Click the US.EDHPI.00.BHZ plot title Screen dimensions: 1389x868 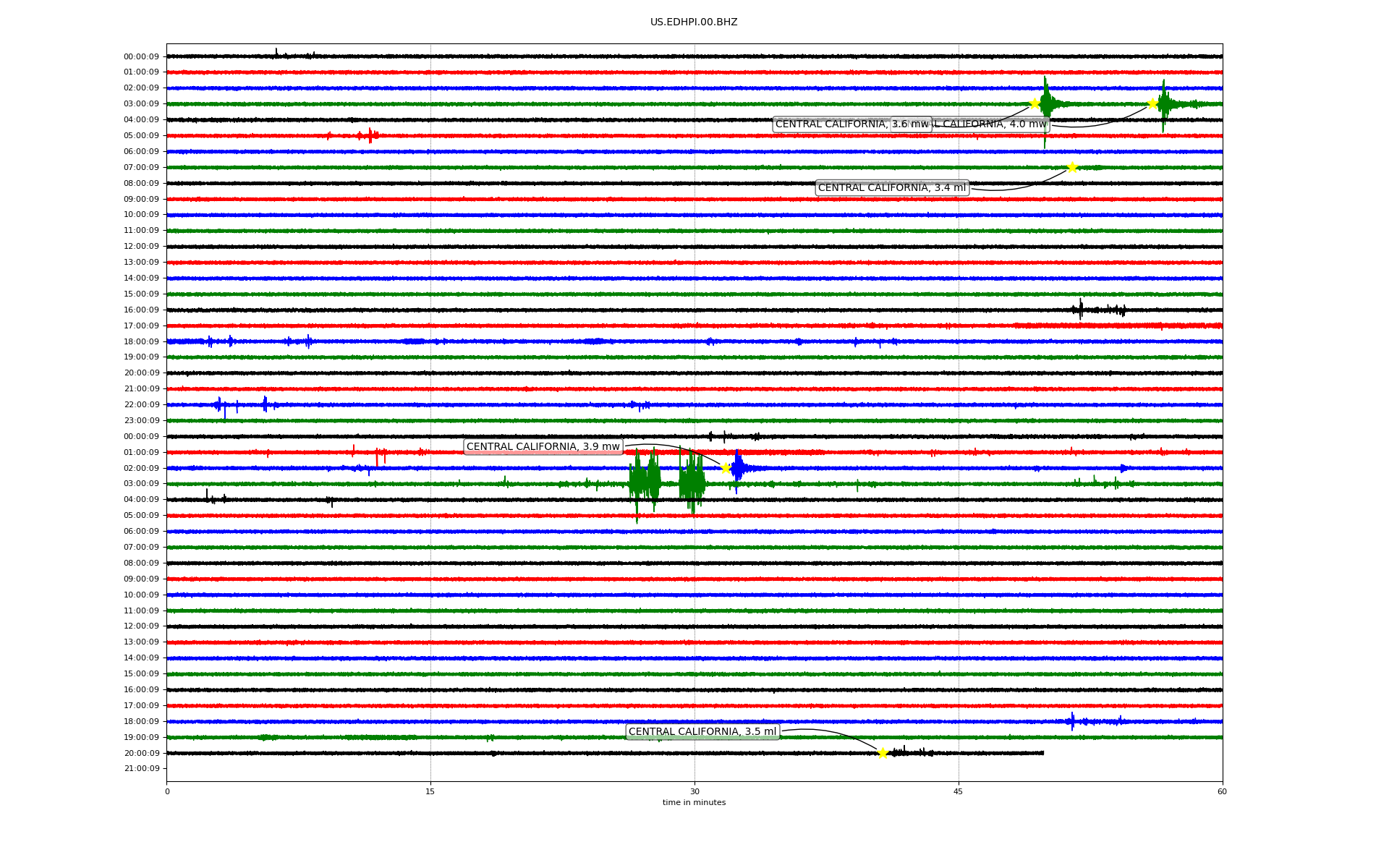coord(694,22)
